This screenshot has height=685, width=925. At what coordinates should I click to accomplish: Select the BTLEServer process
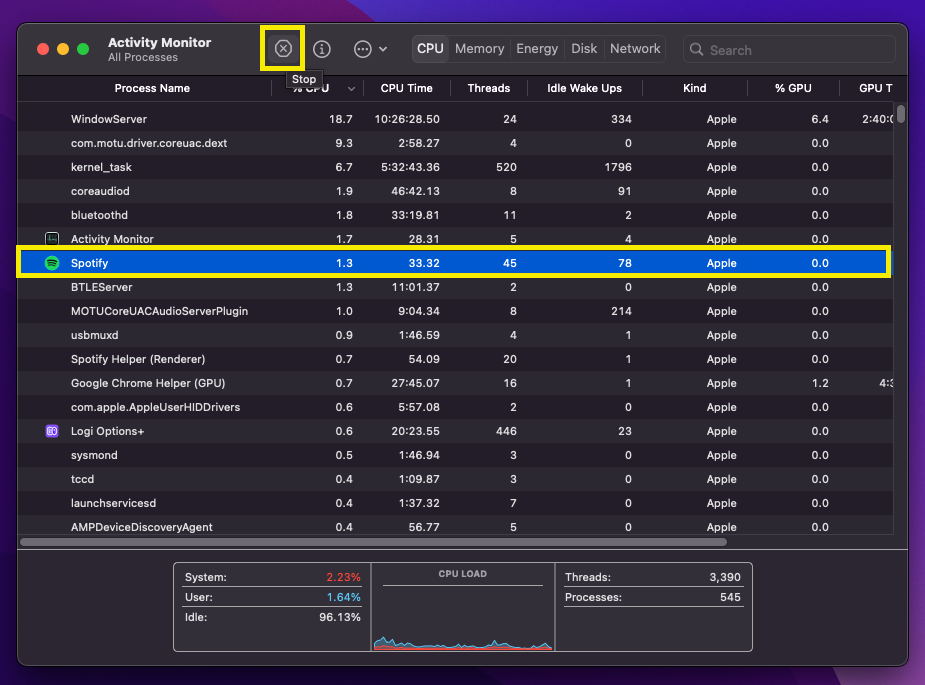[x=455, y=287]
